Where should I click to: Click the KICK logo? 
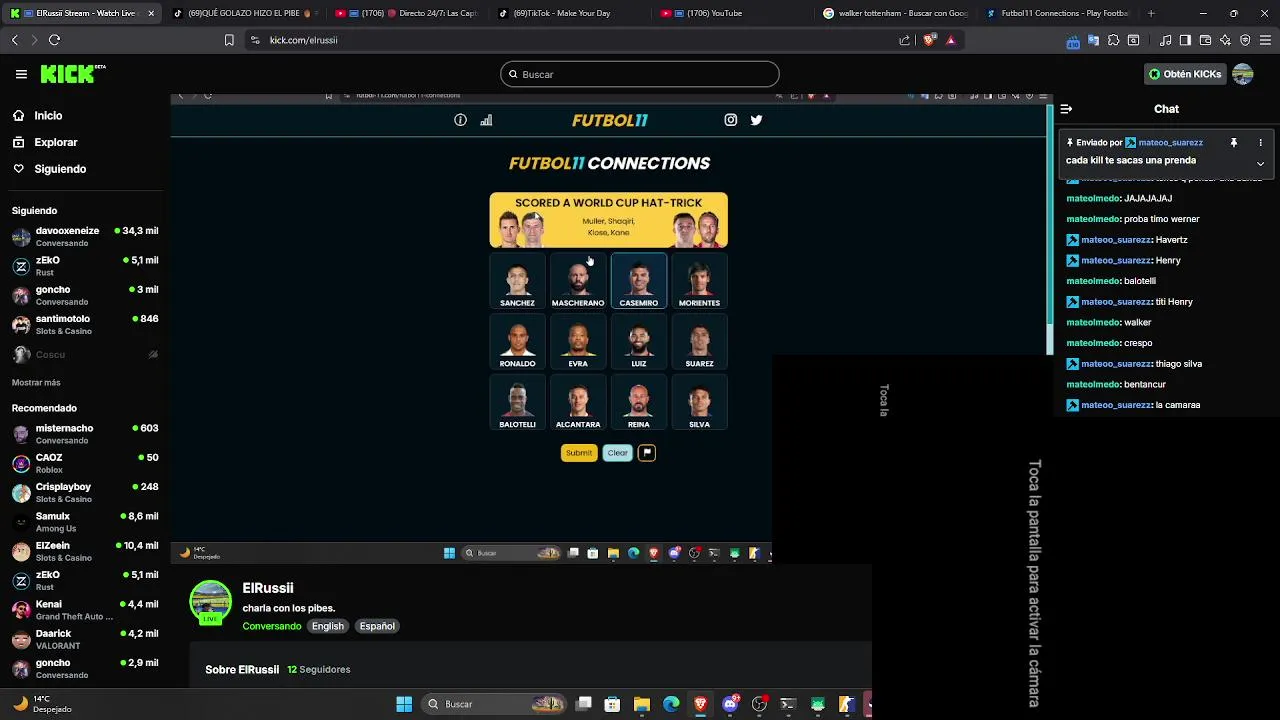pyautogui.click(x=72, y=74)
